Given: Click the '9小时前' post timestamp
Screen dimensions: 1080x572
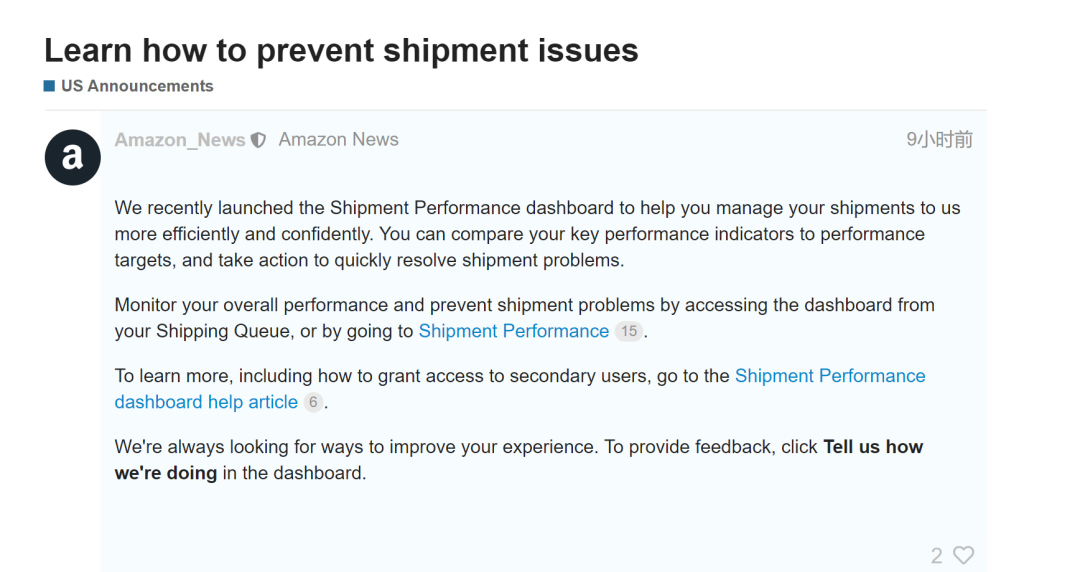Looking at the screenshot, I should click(x=939, y=140).
